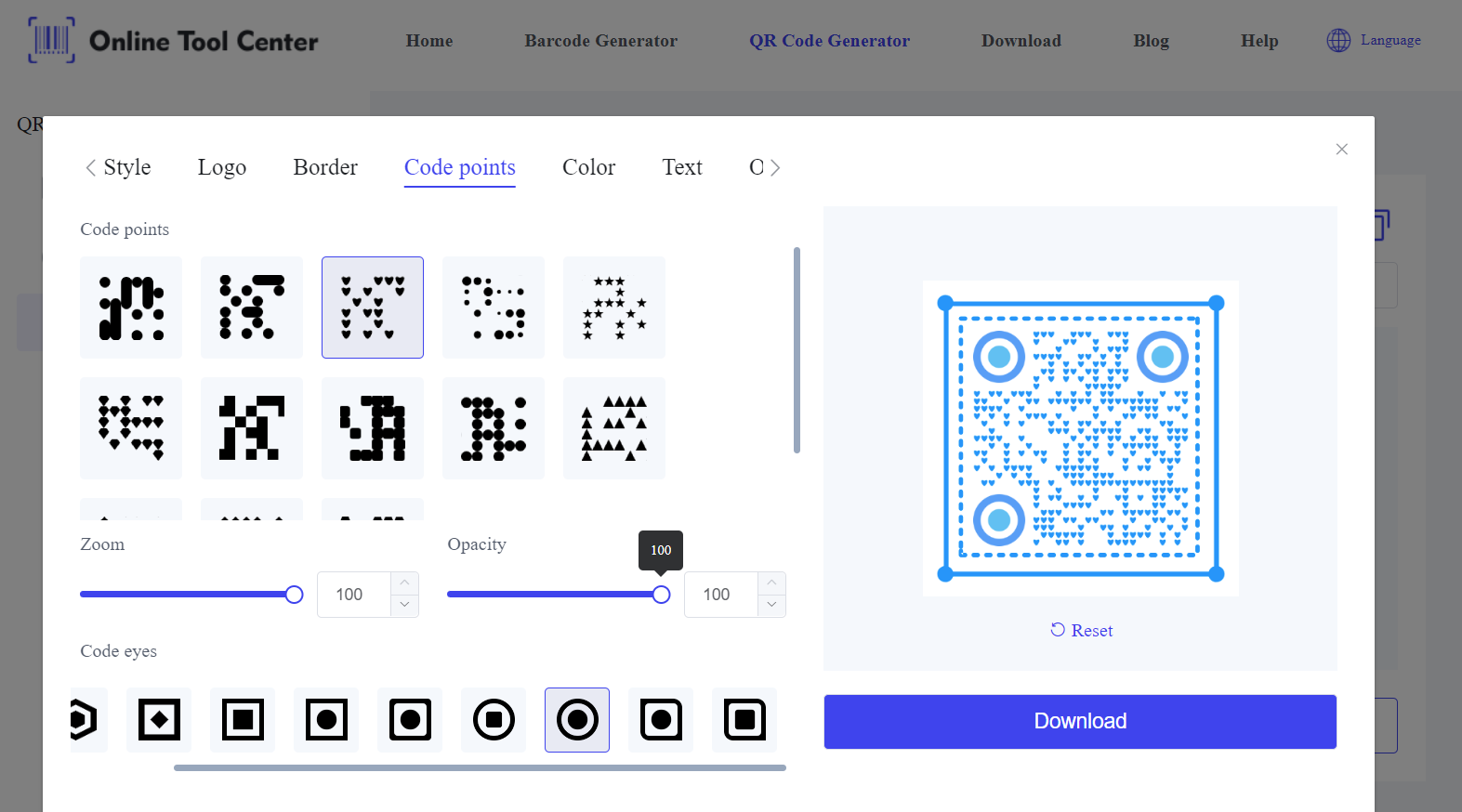Visit the Blog page

point(1152,41)
